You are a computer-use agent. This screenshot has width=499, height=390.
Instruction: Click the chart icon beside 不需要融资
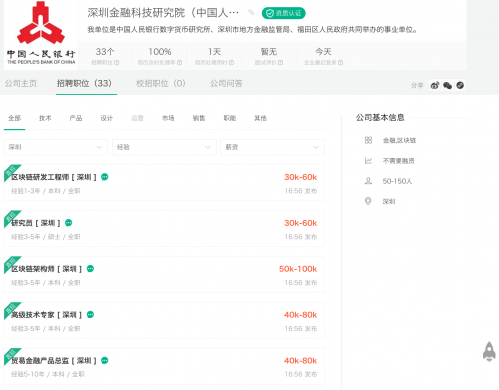coord(368,161)
